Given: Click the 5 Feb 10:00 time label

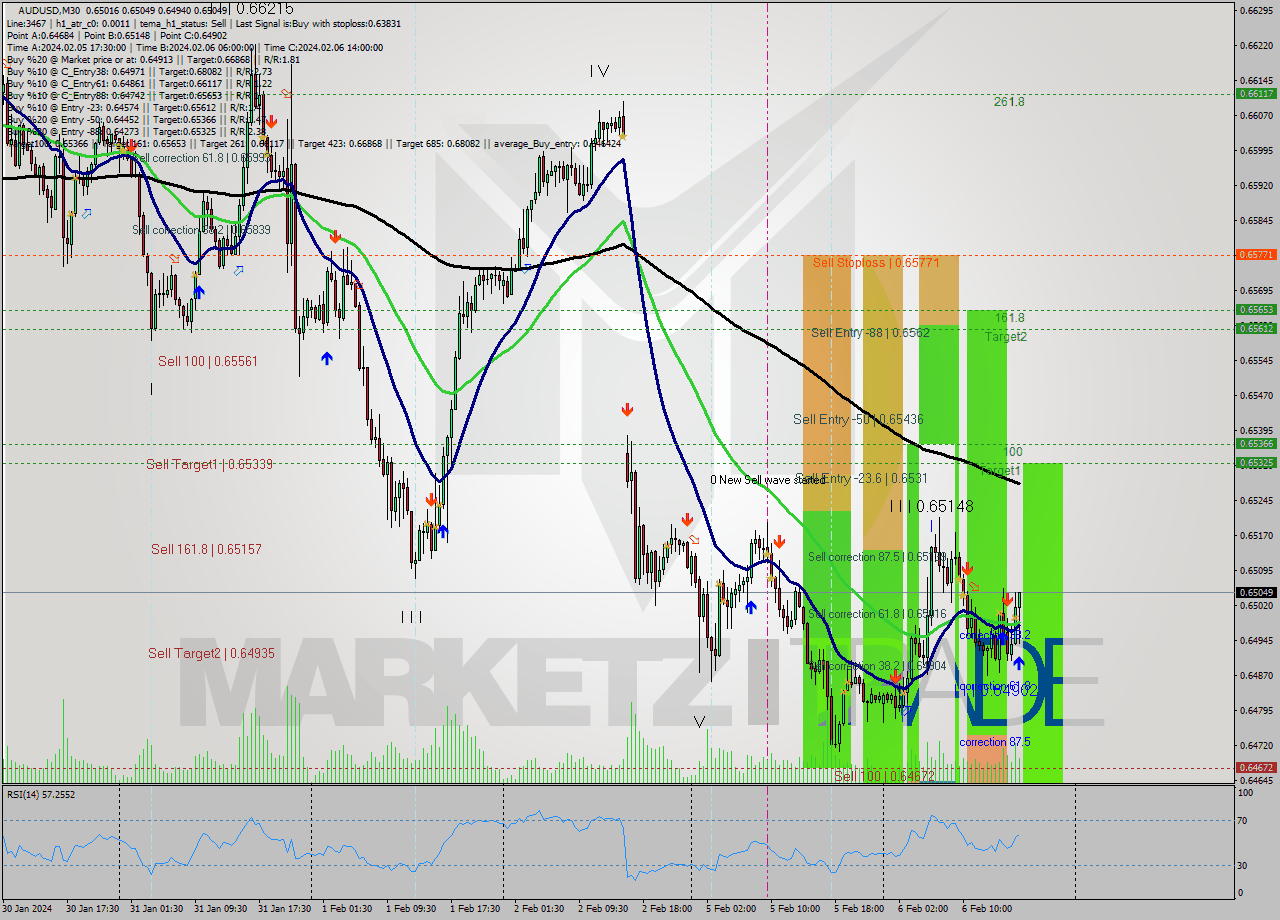Looking at the screenshot, I should pos(796,909).
